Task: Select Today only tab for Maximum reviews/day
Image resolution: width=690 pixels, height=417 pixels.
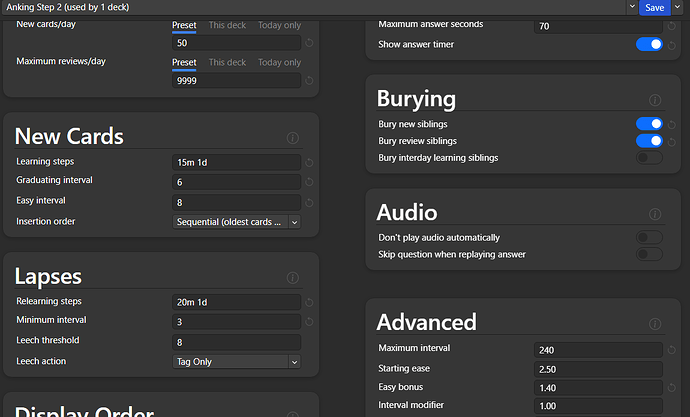Action: click(279, 62)
